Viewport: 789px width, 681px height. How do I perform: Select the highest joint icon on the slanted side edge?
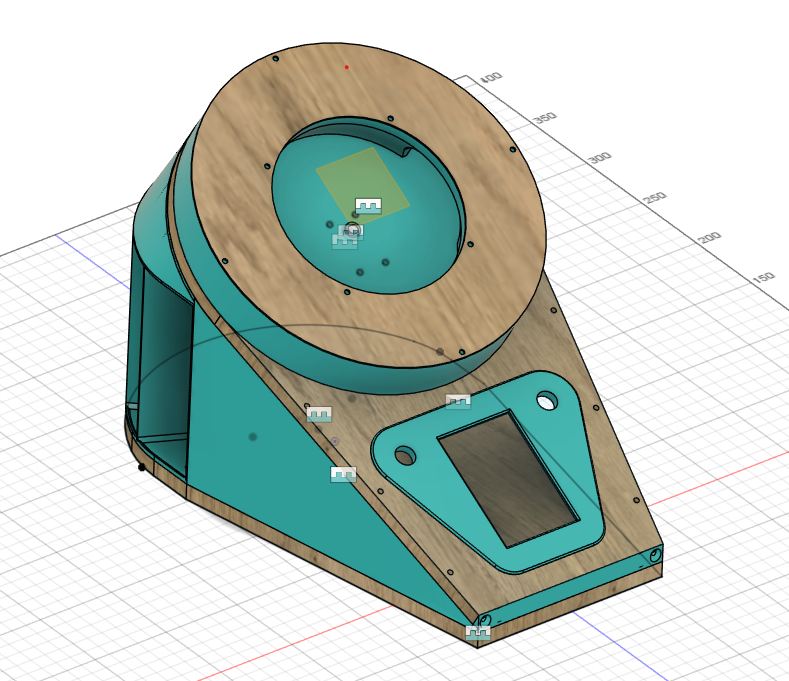[319, 414]
